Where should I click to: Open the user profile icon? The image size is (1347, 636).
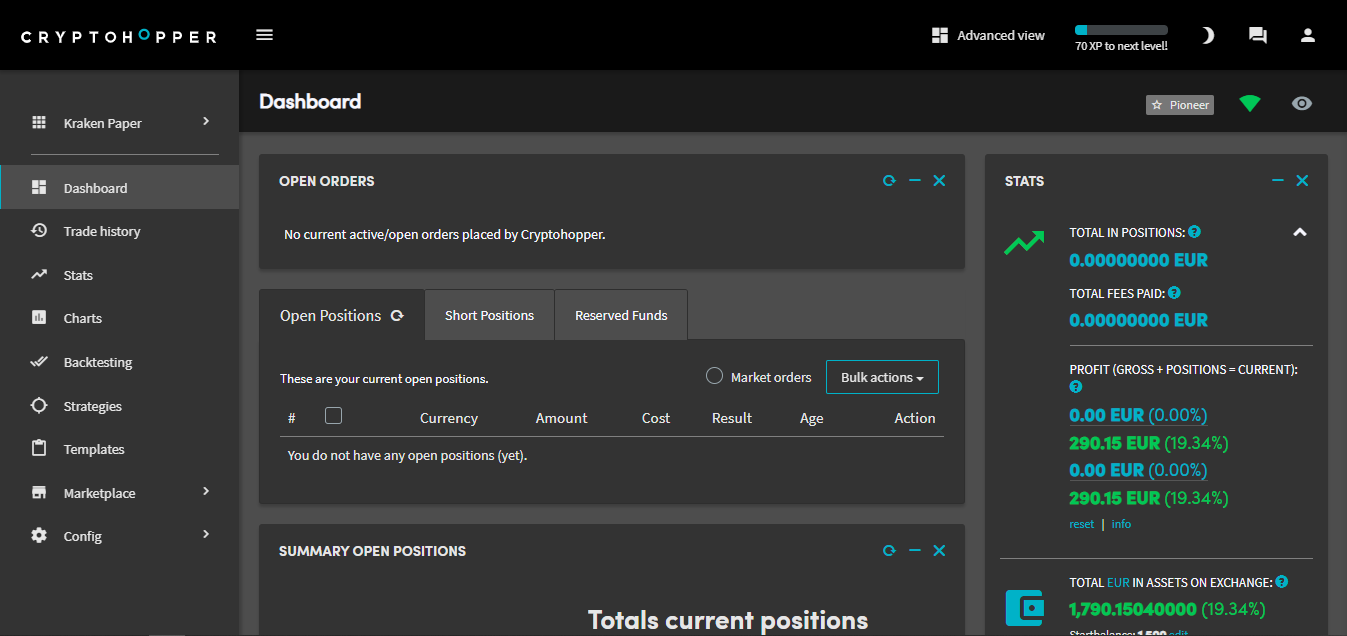click(1308, 35)
